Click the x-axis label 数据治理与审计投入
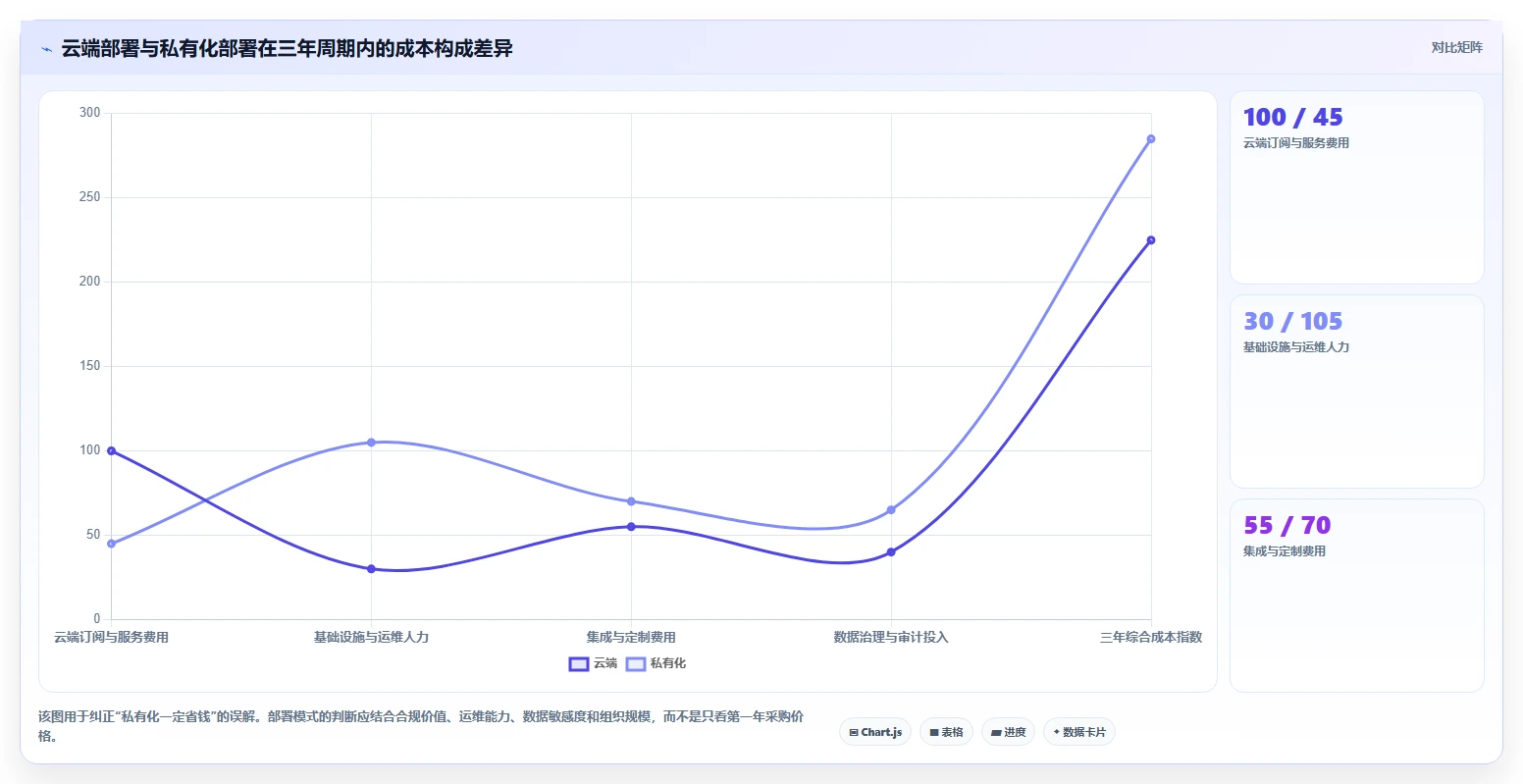The image size is (1523, 784). 891,638
